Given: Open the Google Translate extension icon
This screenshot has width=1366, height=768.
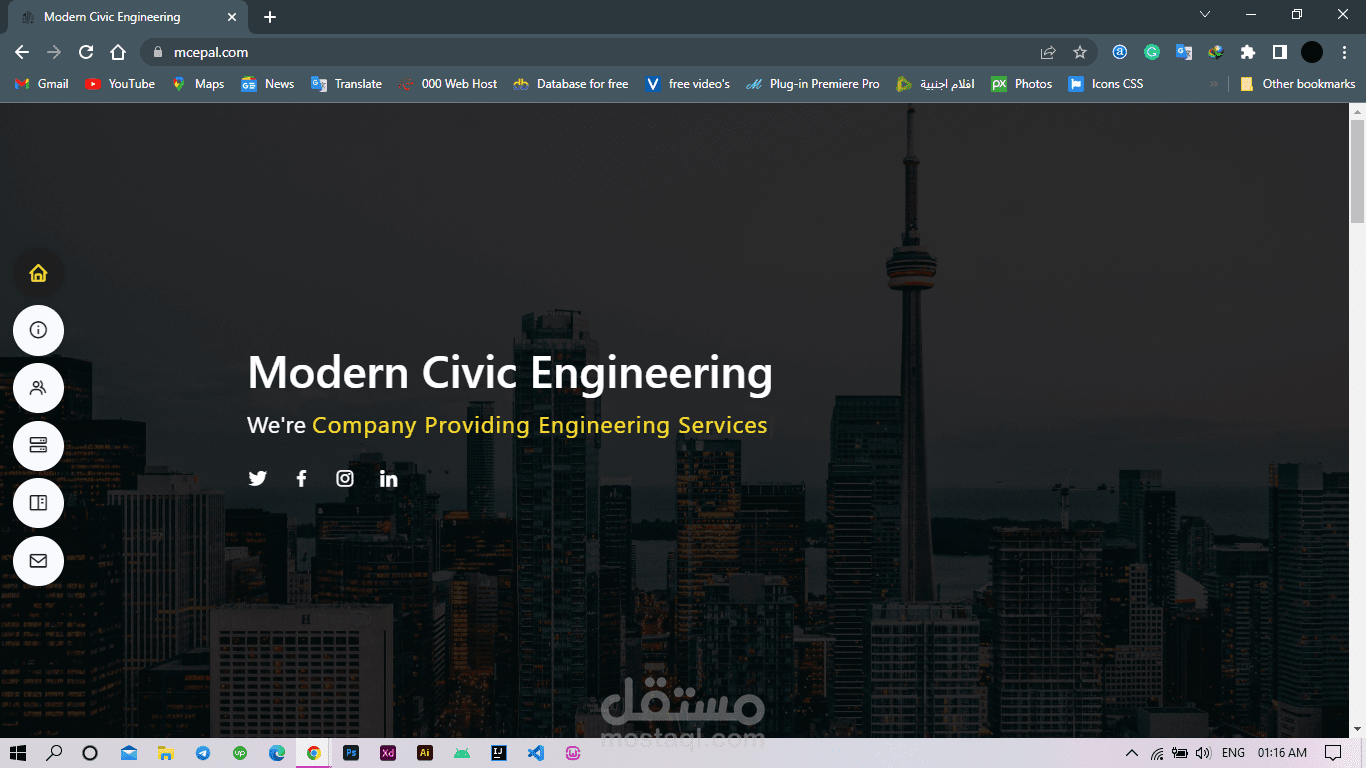Looking at the screenshot, I should pyautogui.click(x=1184, y=52).
